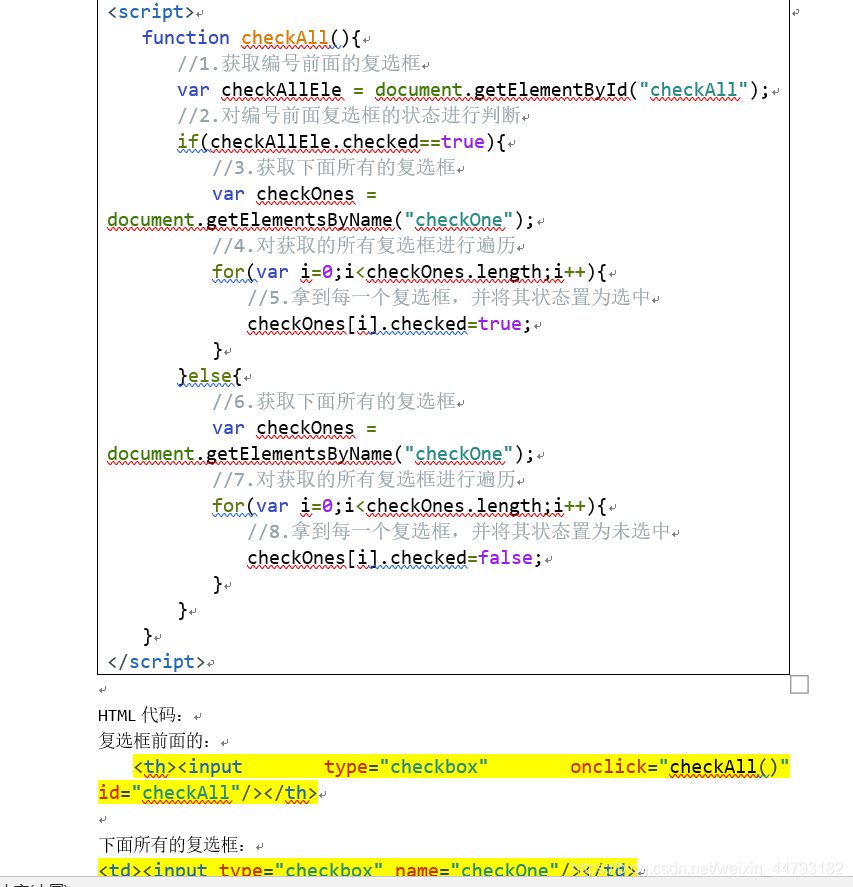Click the "var checkAllEle = document.getElementById" line

(473, 90)
